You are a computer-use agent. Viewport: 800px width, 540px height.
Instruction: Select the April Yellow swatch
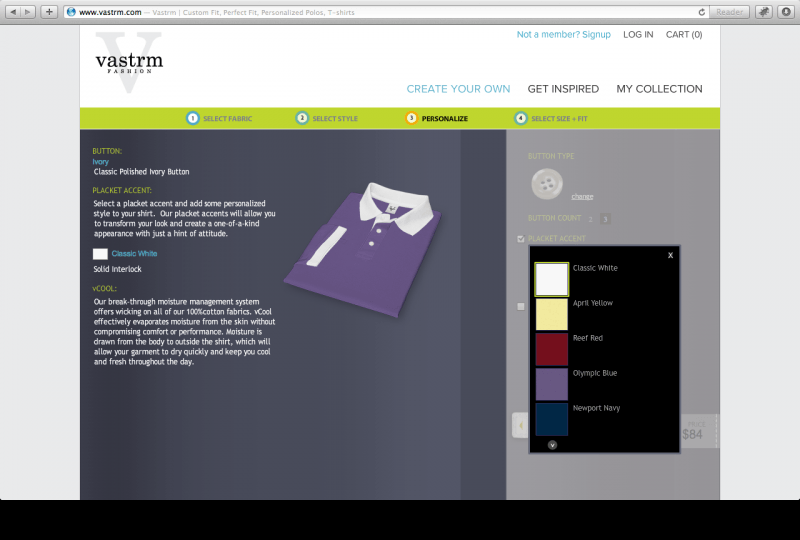tap(552, 314)
